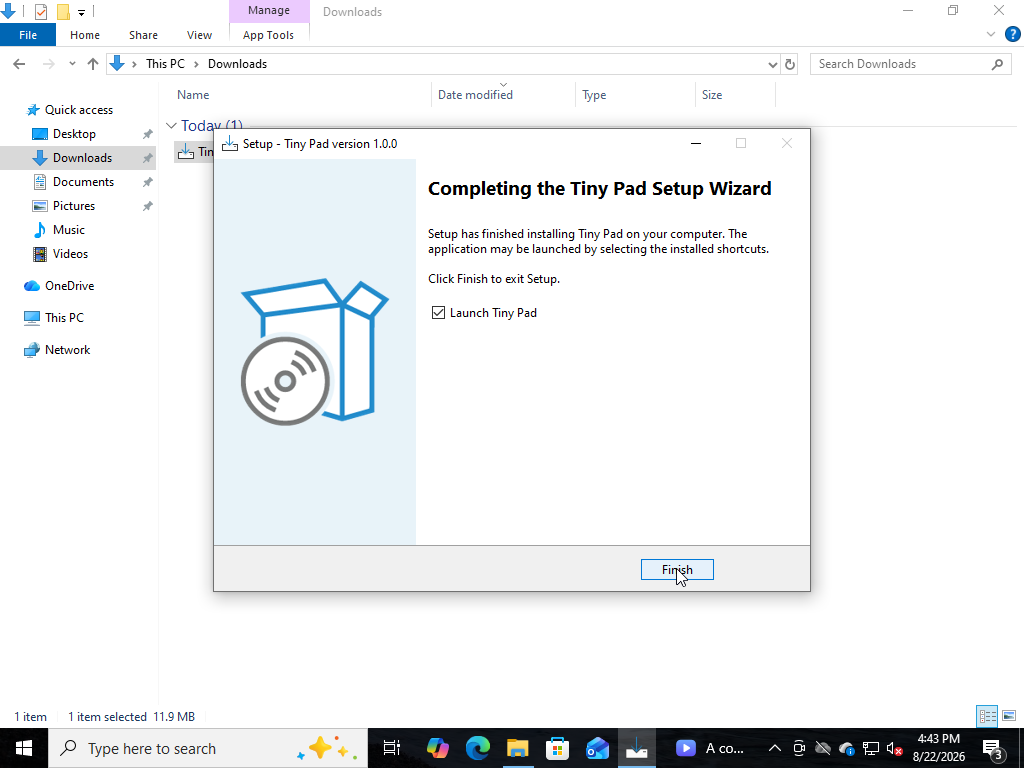Open Videos in the navigation pane
Viewport: 1024px width, 768px height.
pos(70,254)
